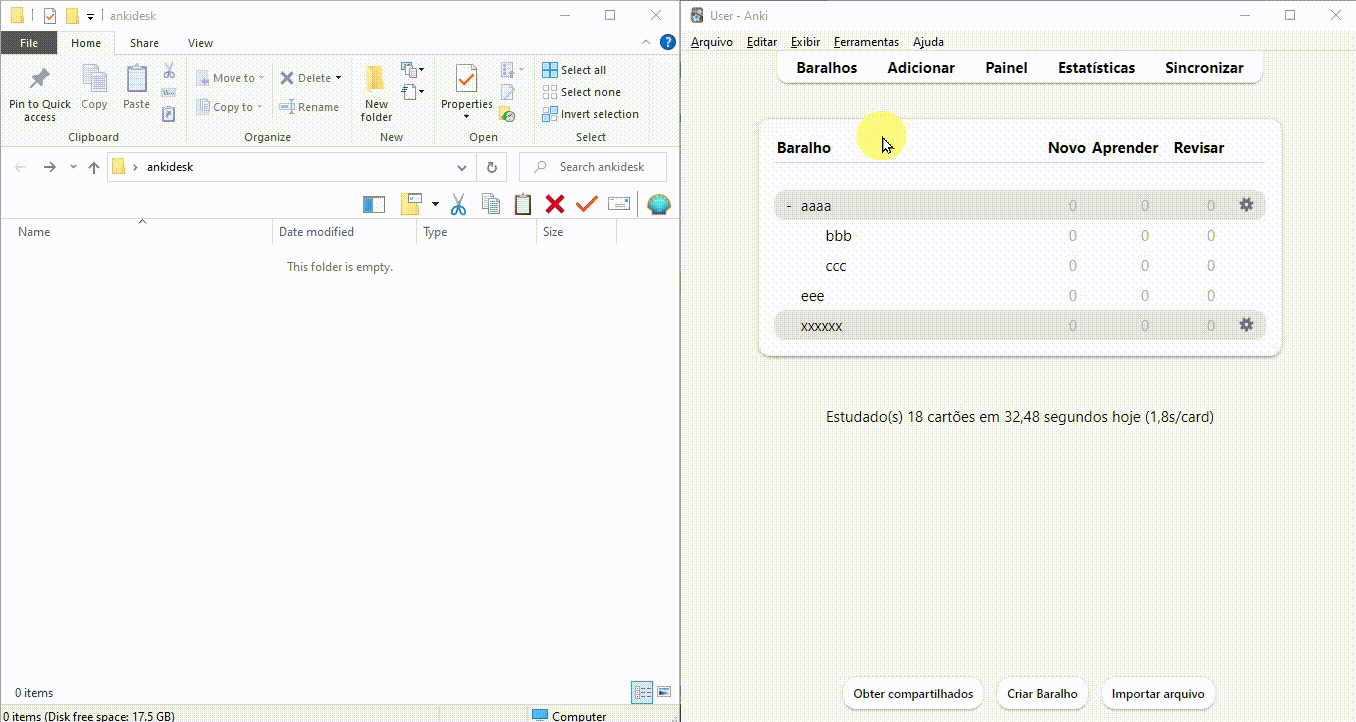
Task: Click the Sincronizar link
Action: [1204, 68]
